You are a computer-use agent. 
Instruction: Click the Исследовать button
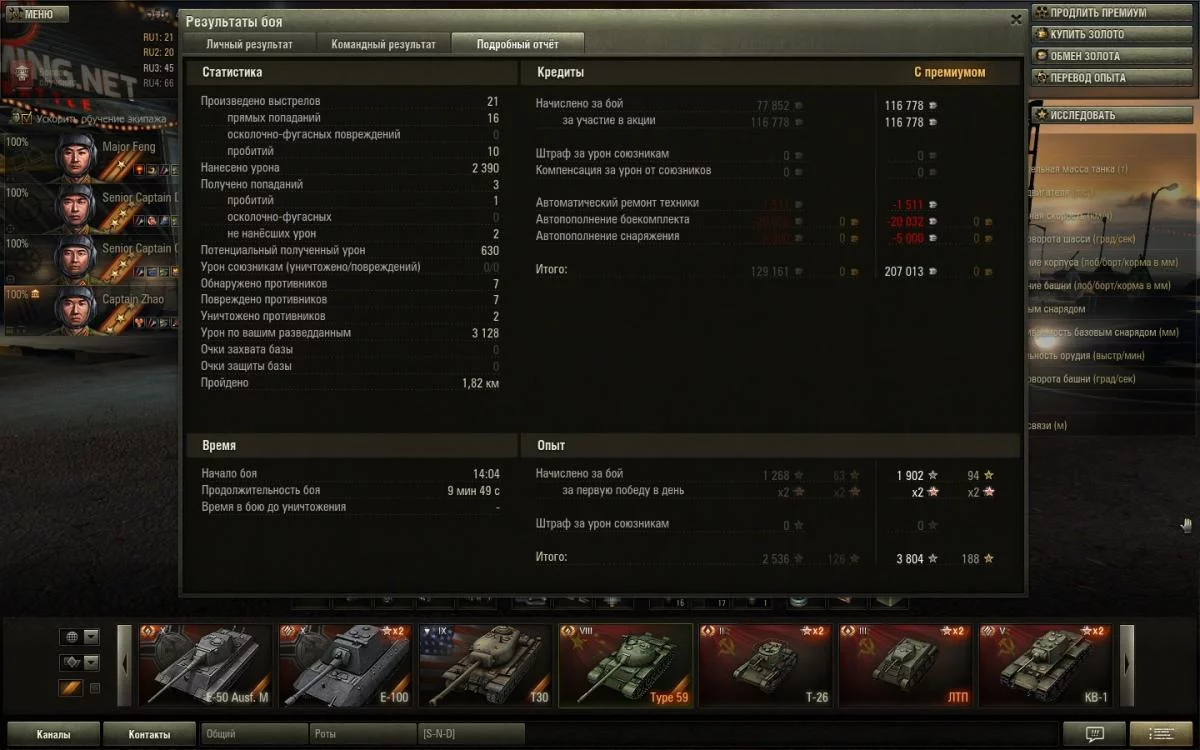pos(1111,115)
